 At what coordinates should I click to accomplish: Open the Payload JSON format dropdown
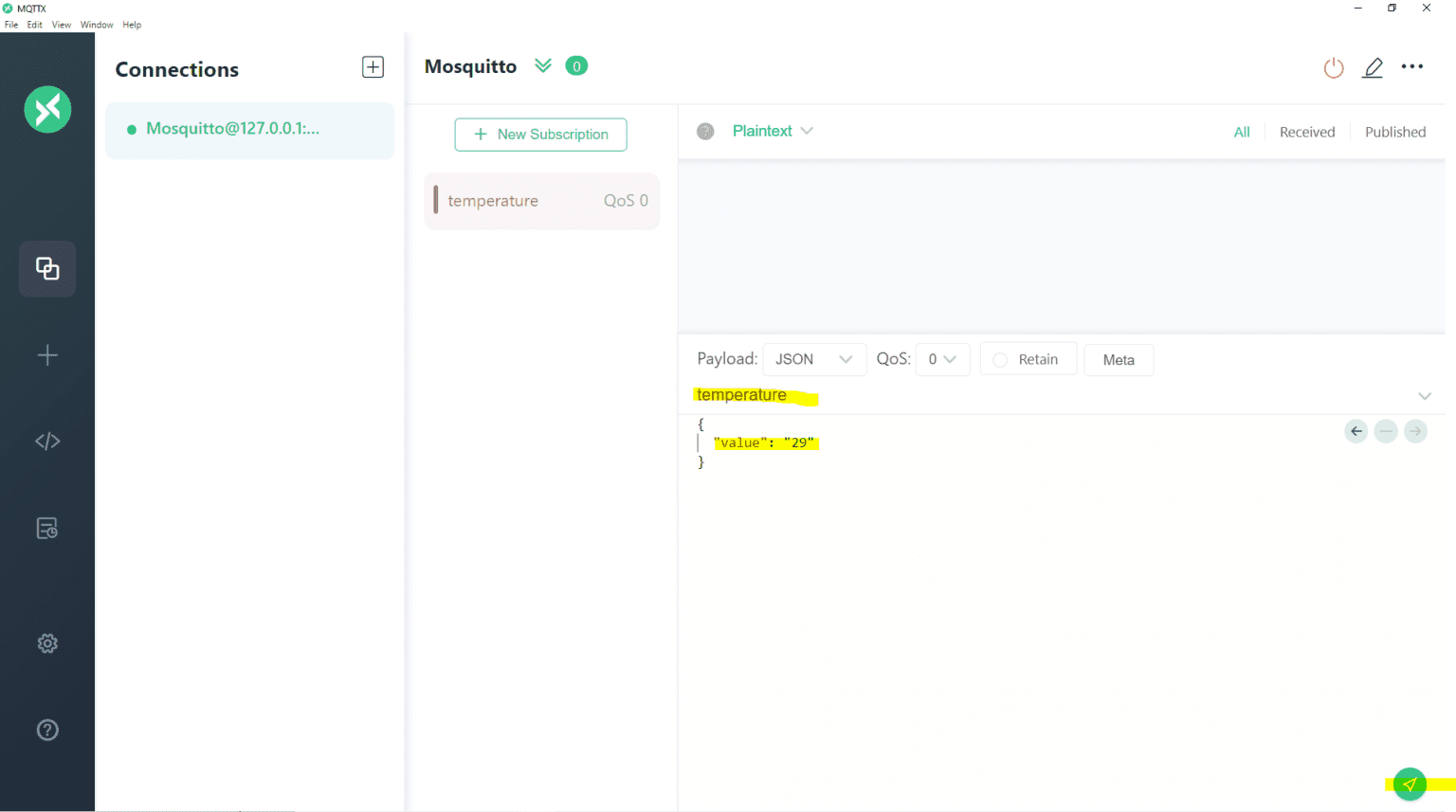[x=813, y=360]
